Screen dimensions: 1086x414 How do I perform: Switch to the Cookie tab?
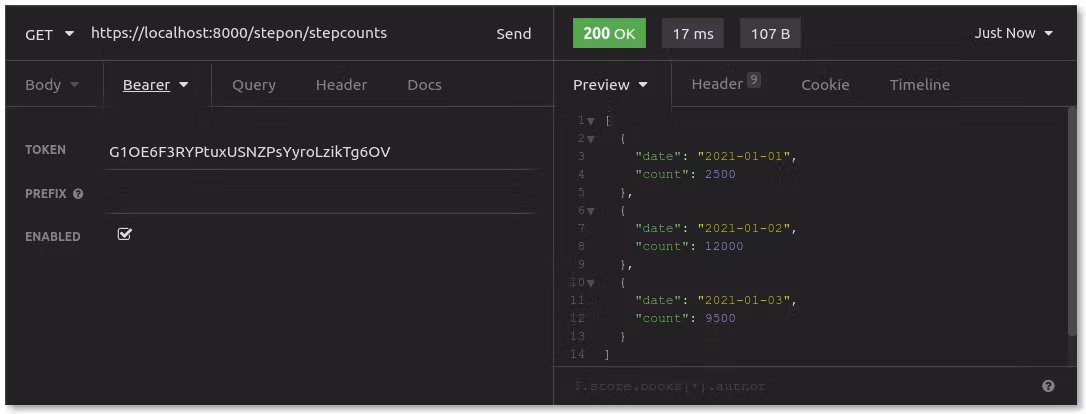click(825, 85)
